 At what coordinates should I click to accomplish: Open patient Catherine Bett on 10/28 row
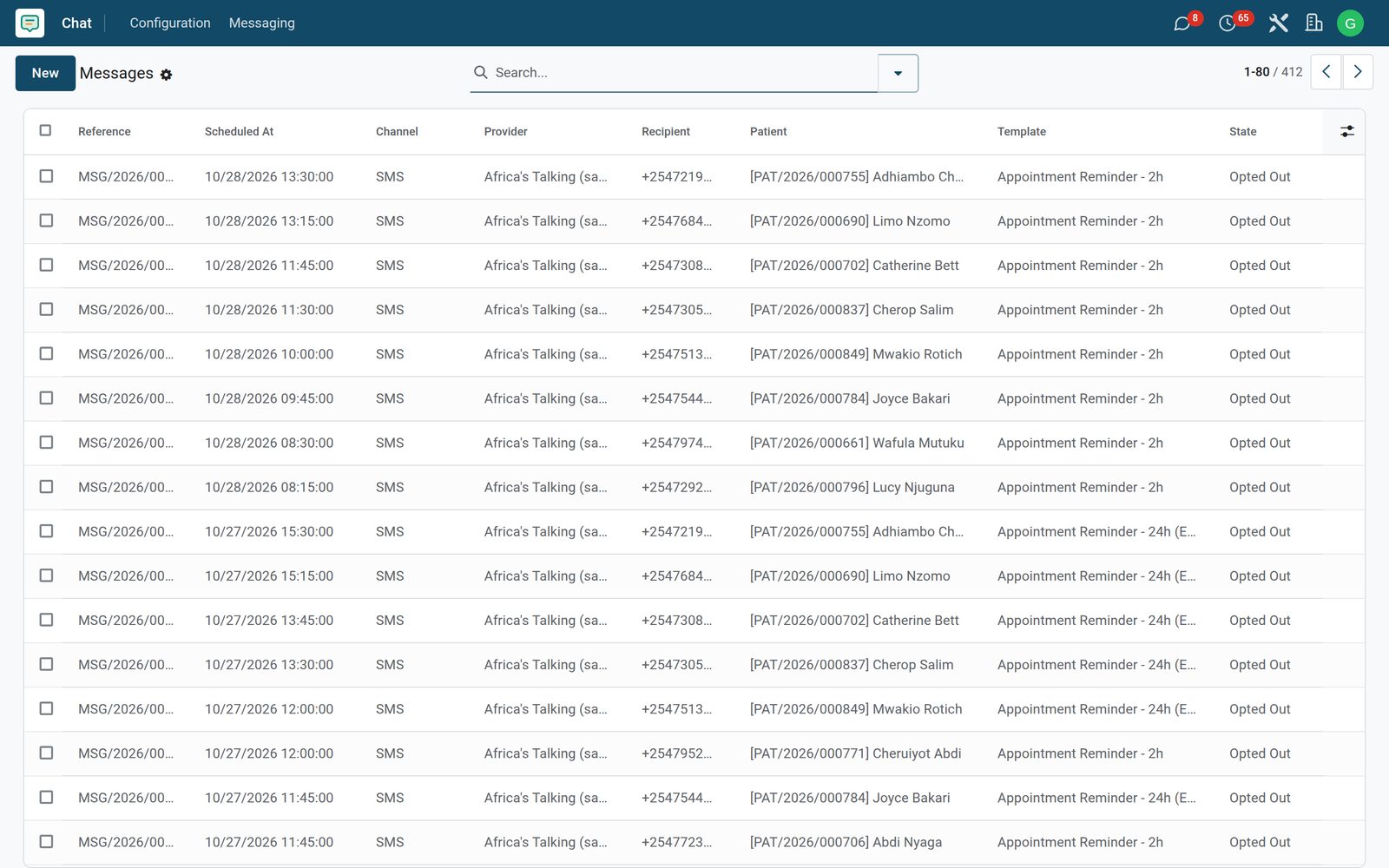point(854,266)
